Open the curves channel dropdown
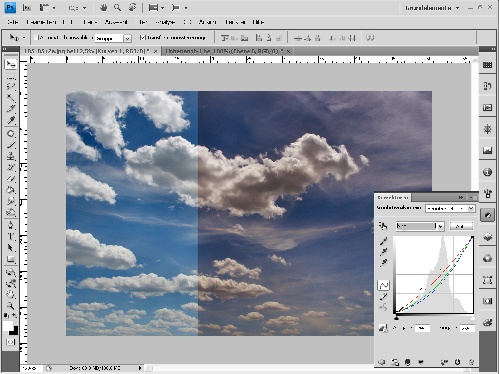Viewport: 499px width, 374px height. [x=420, y=226]
